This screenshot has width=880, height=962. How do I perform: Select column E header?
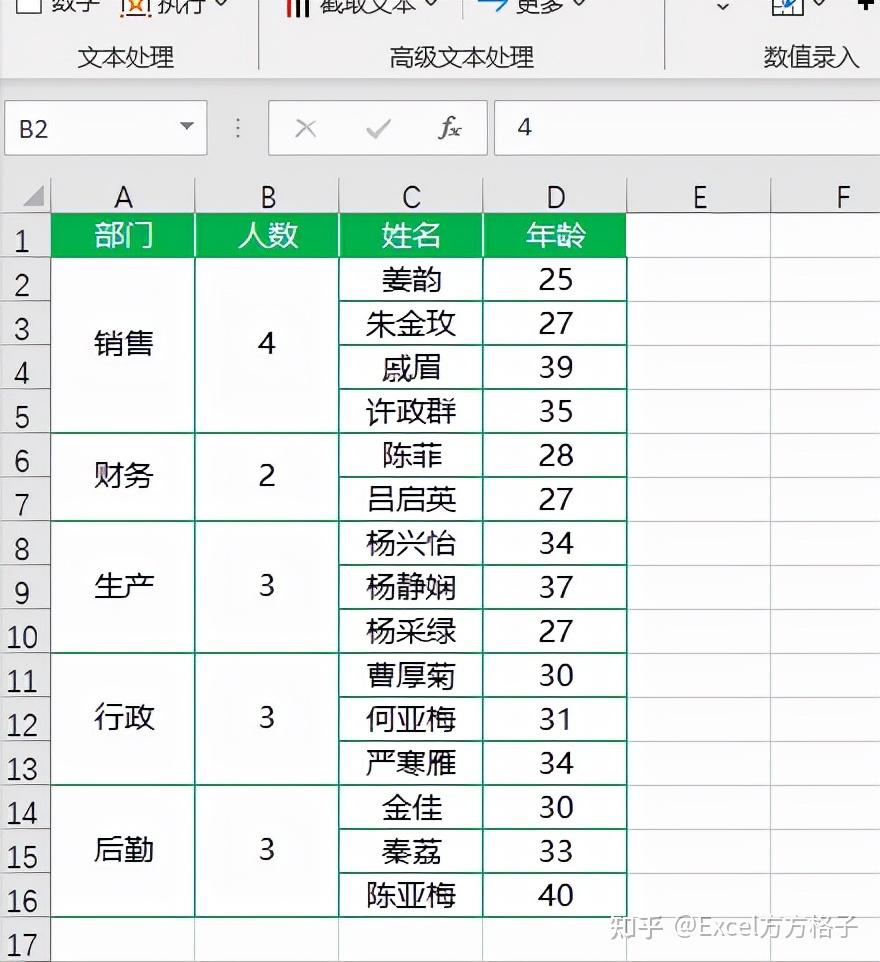[698, 196]
